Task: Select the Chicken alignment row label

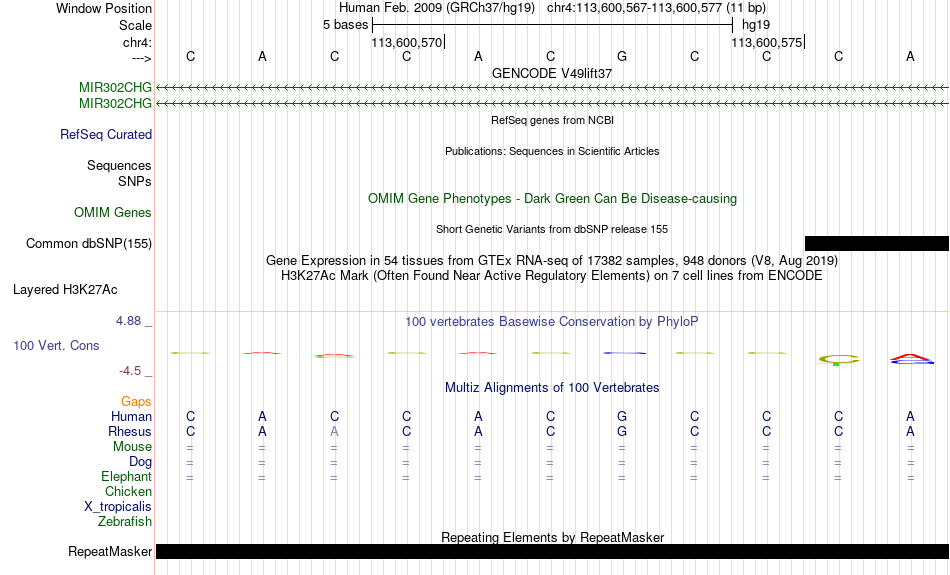Action: pyautogui.click(x=128, y=491)
